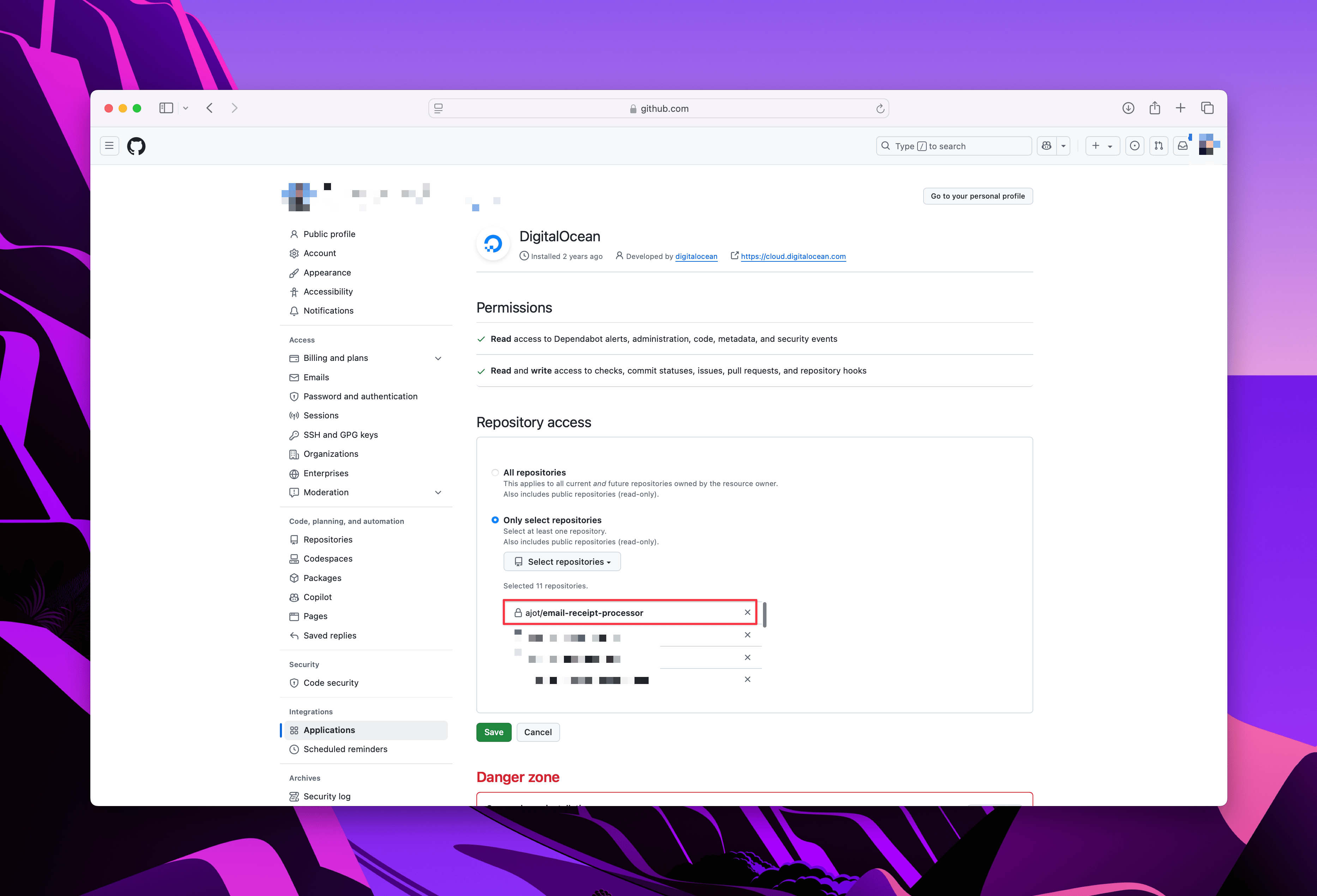Show Safari downloads
Screen dimensions: 1317x896
[1128, 108]
